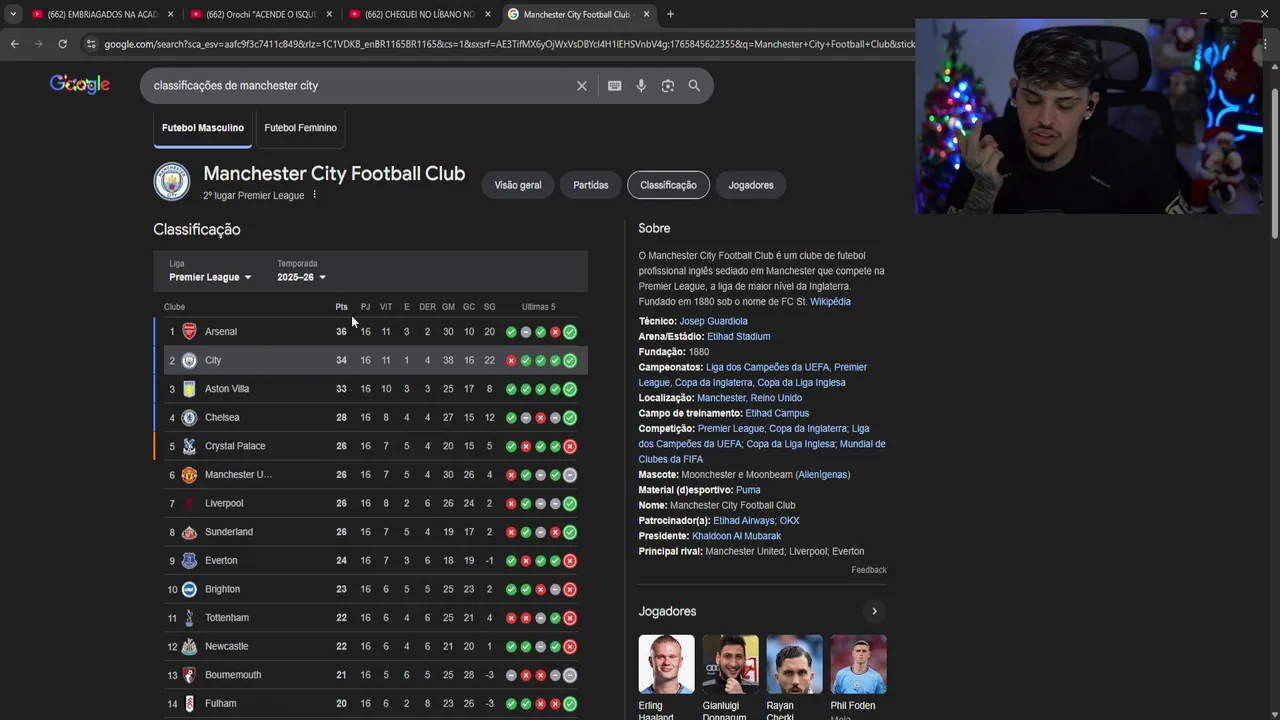Open Gianluigi Donnarumma player photo
The image size is (1280, 720).
pyautogui.click(x=730, y=664)
